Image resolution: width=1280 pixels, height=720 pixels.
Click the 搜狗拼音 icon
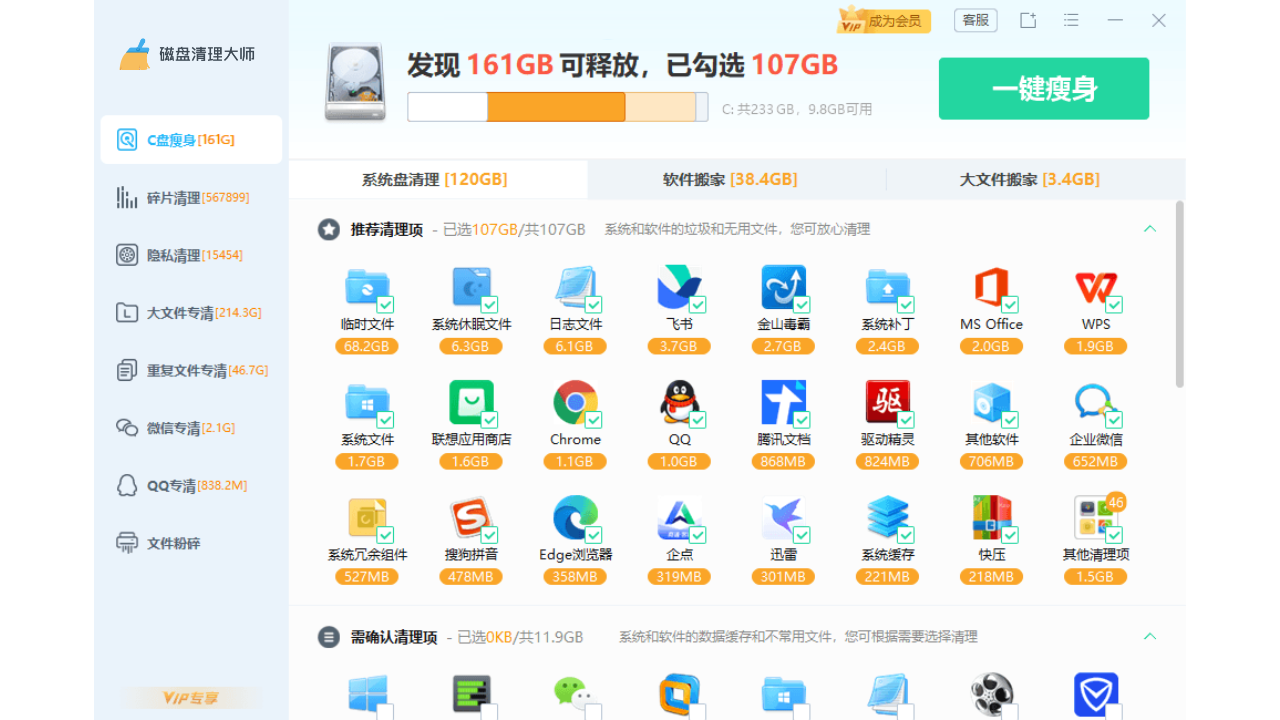[471, 518]
